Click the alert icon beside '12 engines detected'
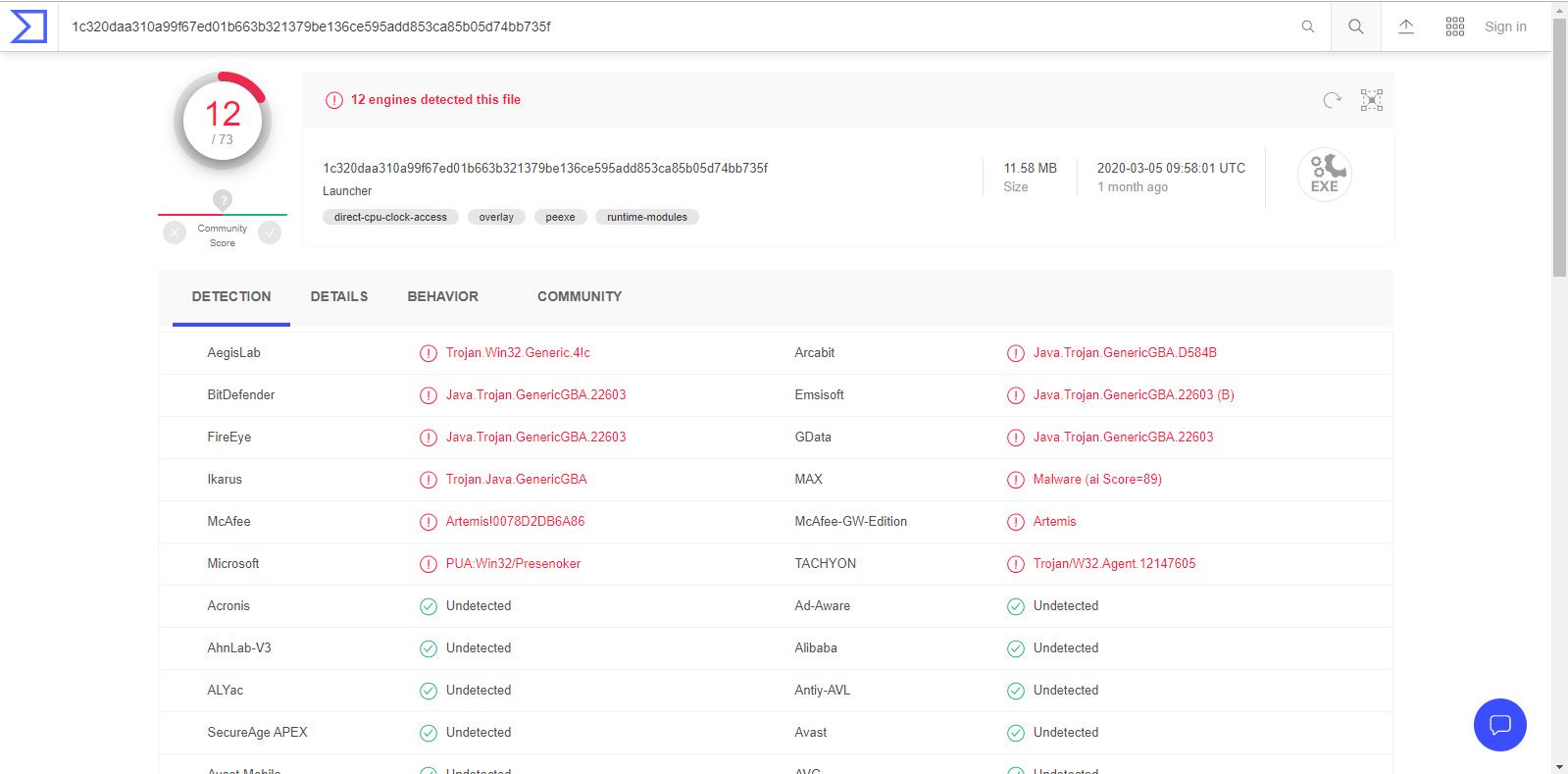The width and height of the screenshot is (1568, 774). pyautogui.click(x=334, y=100)
